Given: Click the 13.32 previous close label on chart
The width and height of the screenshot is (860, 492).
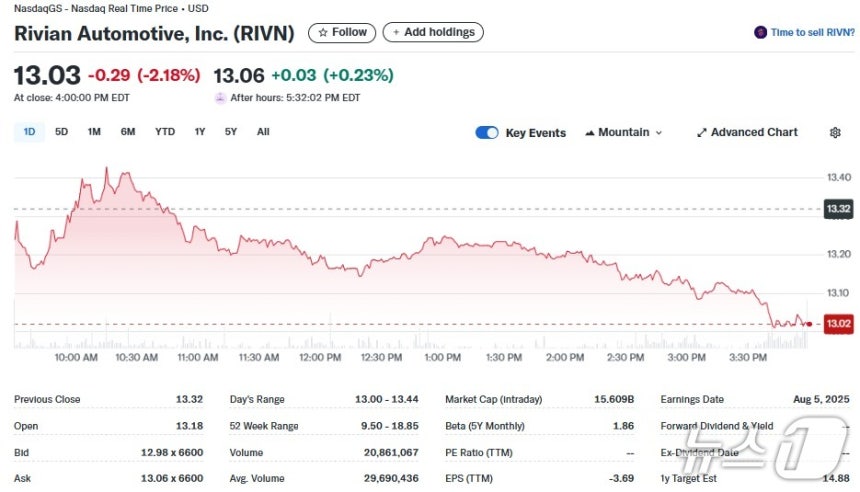Looking at the screenshot, I should pyautogui.click(x=838, y=209).
